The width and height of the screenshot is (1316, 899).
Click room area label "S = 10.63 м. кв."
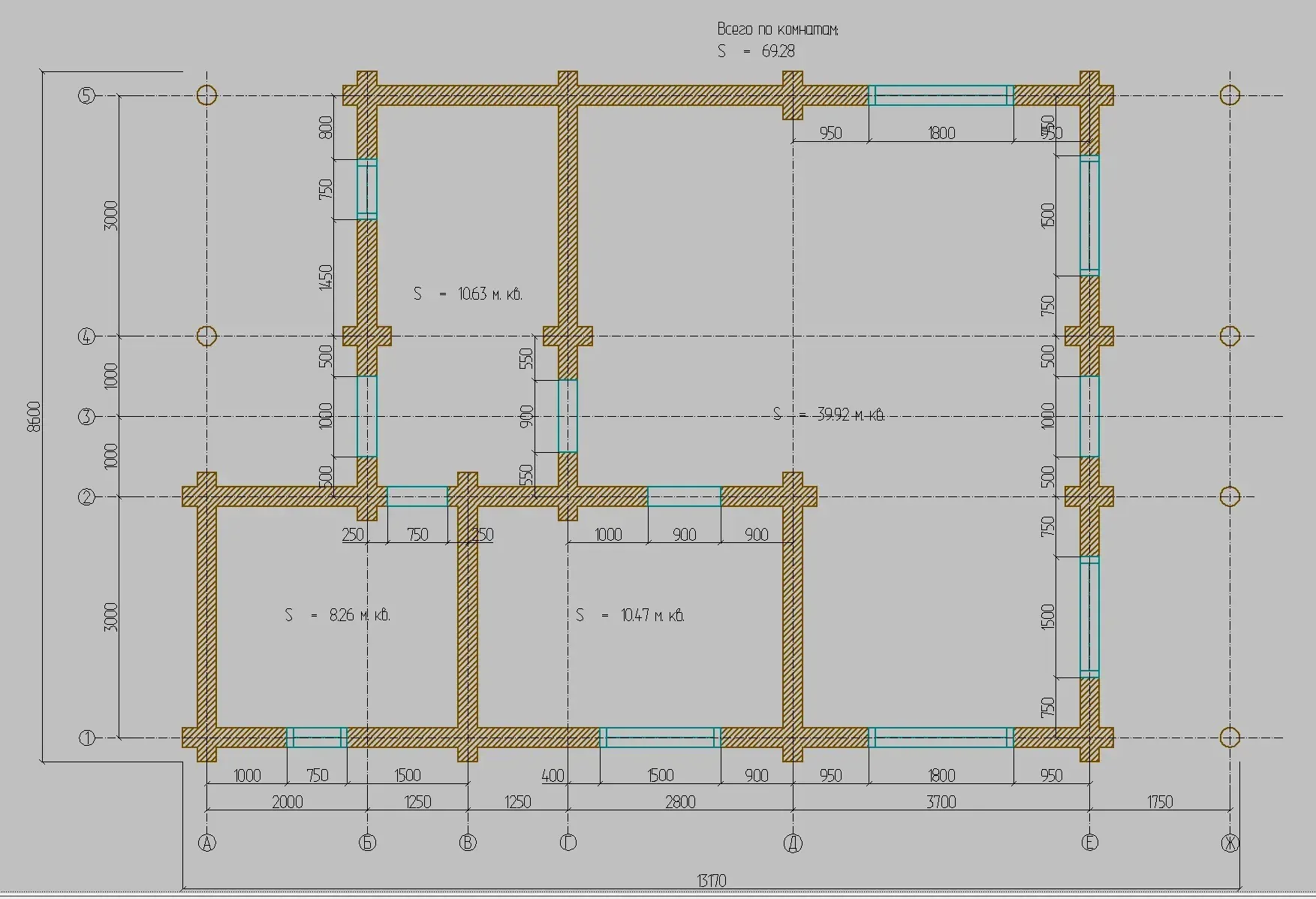pyautogui.click(x=468, y=294)
